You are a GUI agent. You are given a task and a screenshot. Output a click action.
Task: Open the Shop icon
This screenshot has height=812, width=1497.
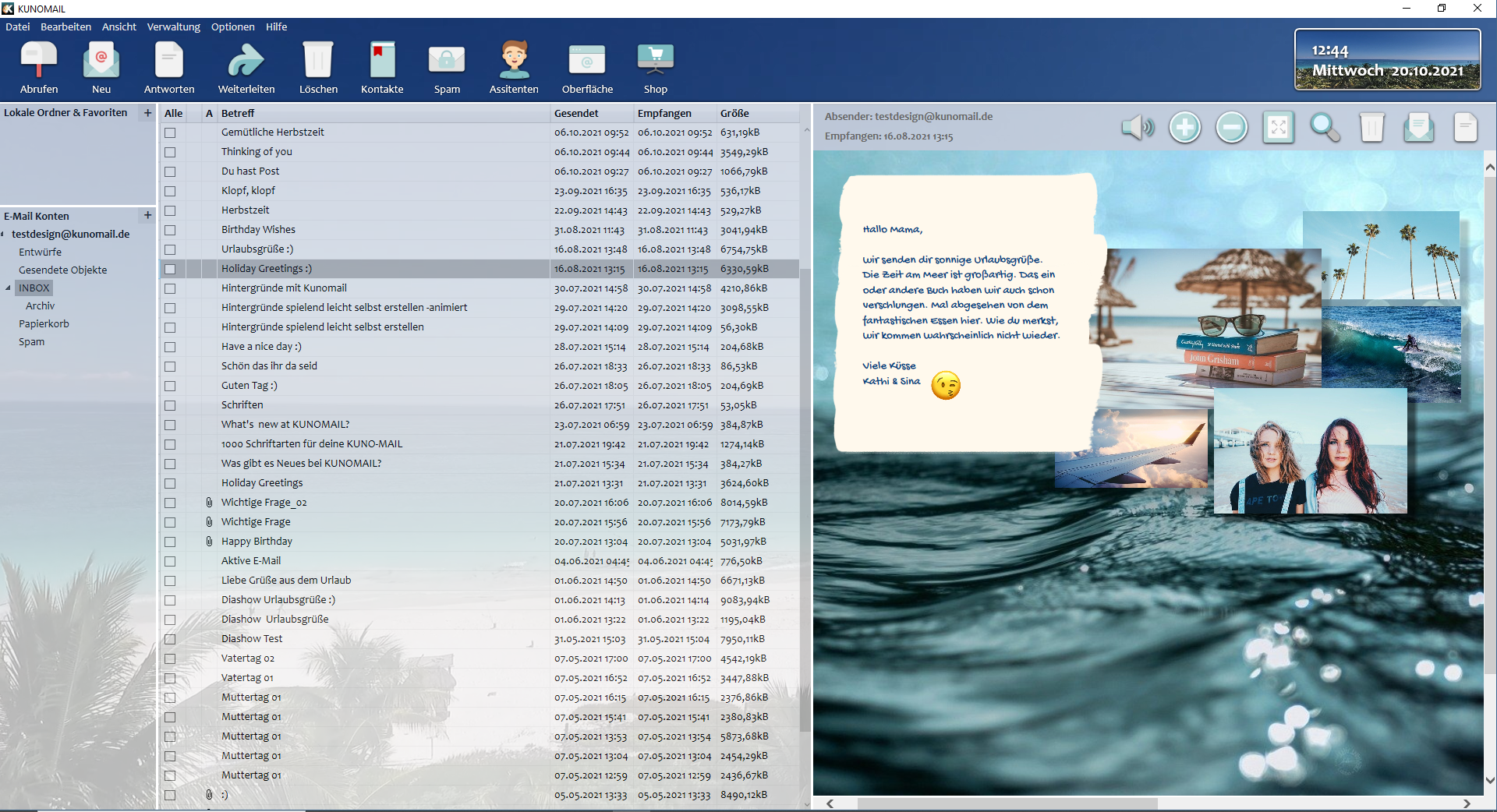655,61
